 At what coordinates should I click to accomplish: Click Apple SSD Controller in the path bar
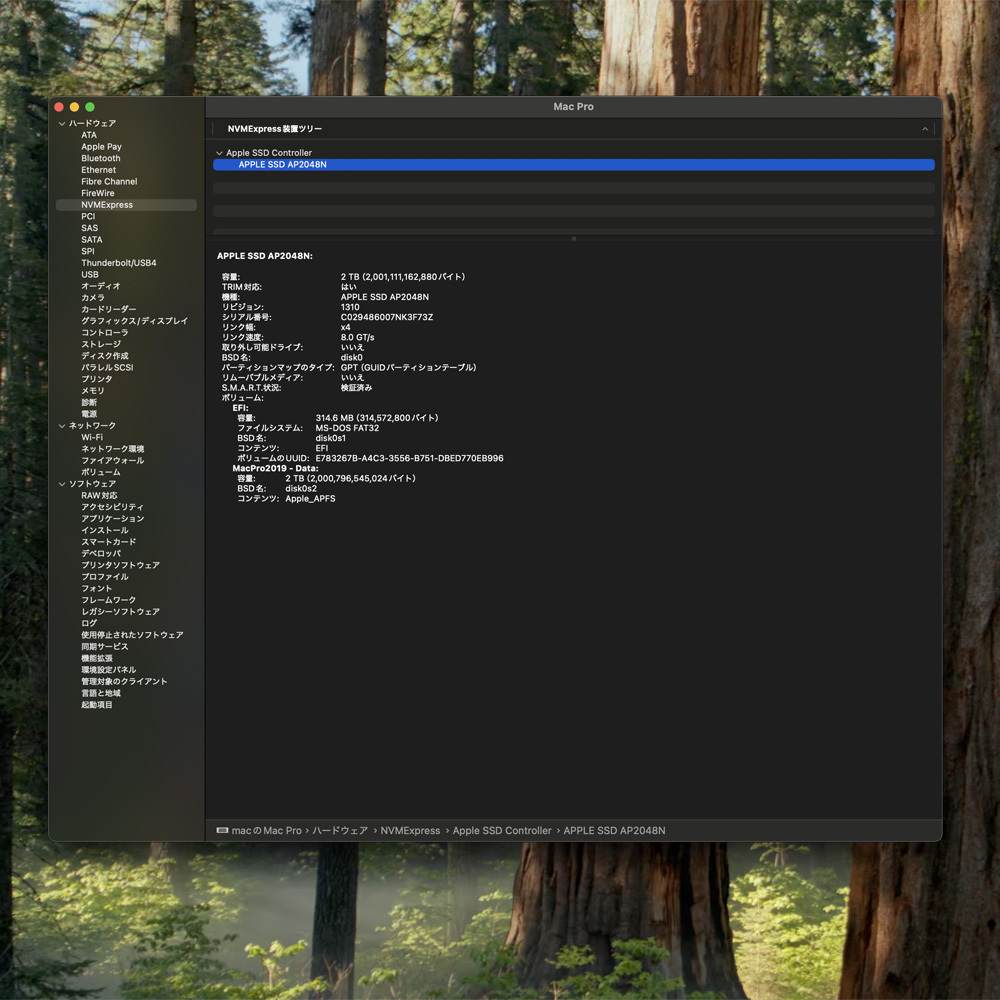[x=502, y=830]
